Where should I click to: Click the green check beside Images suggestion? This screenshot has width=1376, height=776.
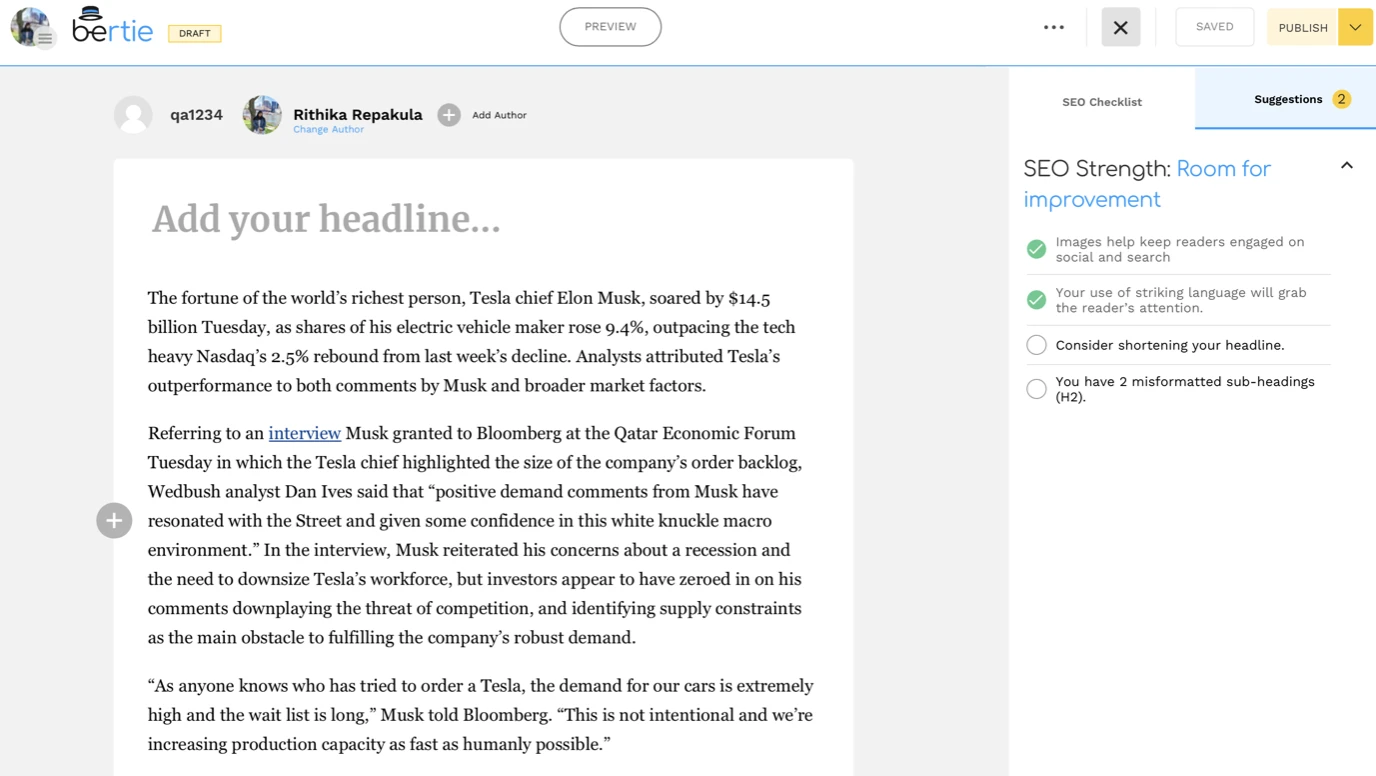tap(1036, 249)
